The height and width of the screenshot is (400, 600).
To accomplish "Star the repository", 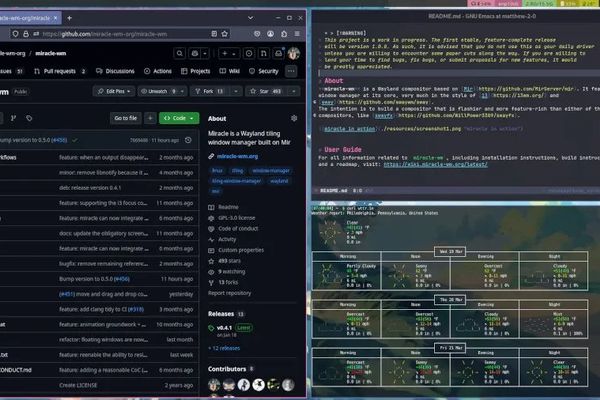I will pyautogui.click(x=265, y=91).
